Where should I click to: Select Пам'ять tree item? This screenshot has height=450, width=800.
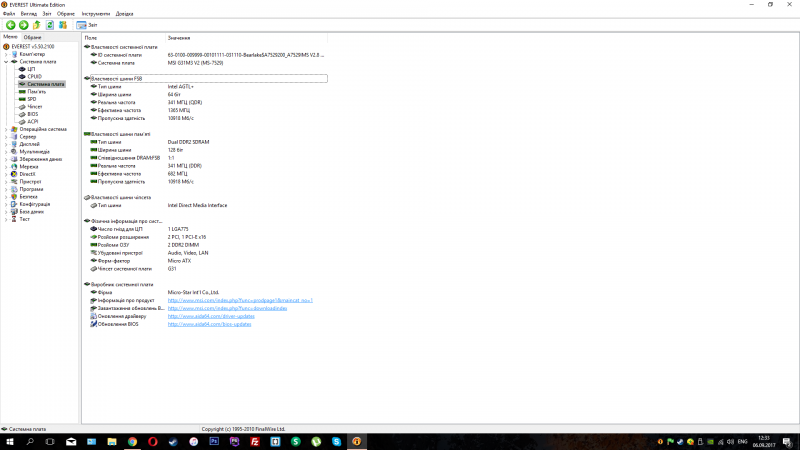36,92
